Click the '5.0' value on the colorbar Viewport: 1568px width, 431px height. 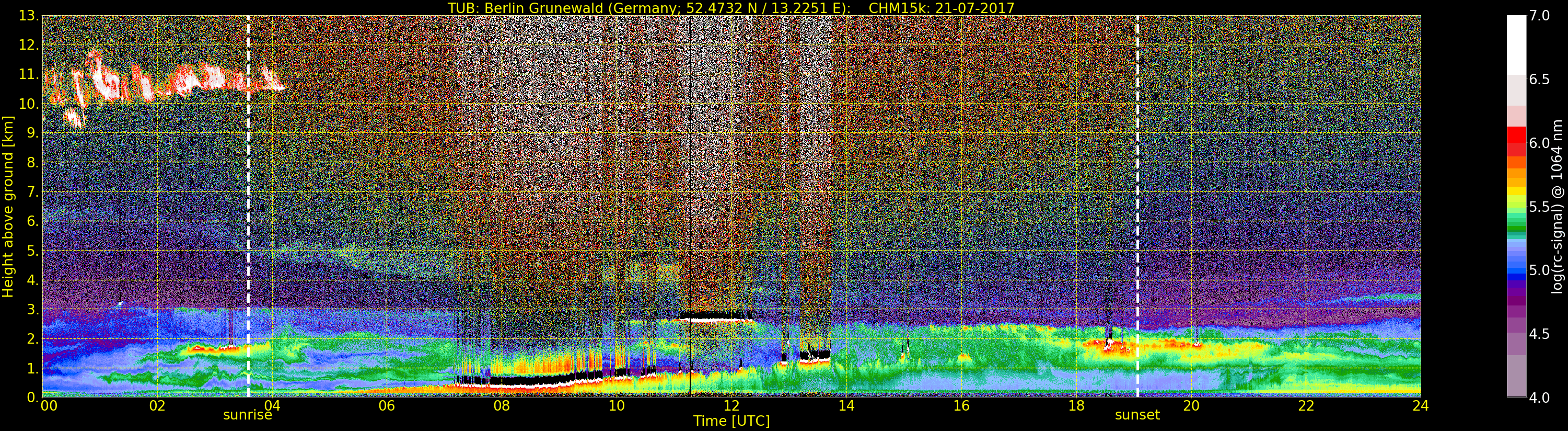(x=1539, y=270)
